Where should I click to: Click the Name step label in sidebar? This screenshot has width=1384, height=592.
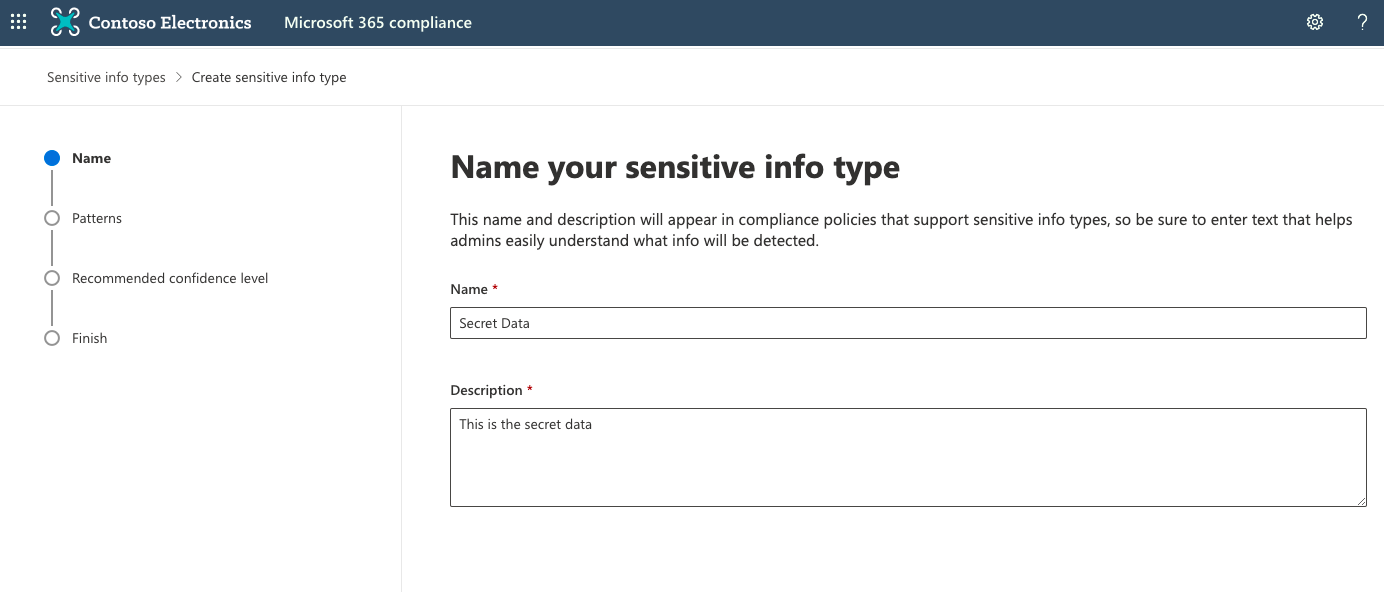pos(91,158)
